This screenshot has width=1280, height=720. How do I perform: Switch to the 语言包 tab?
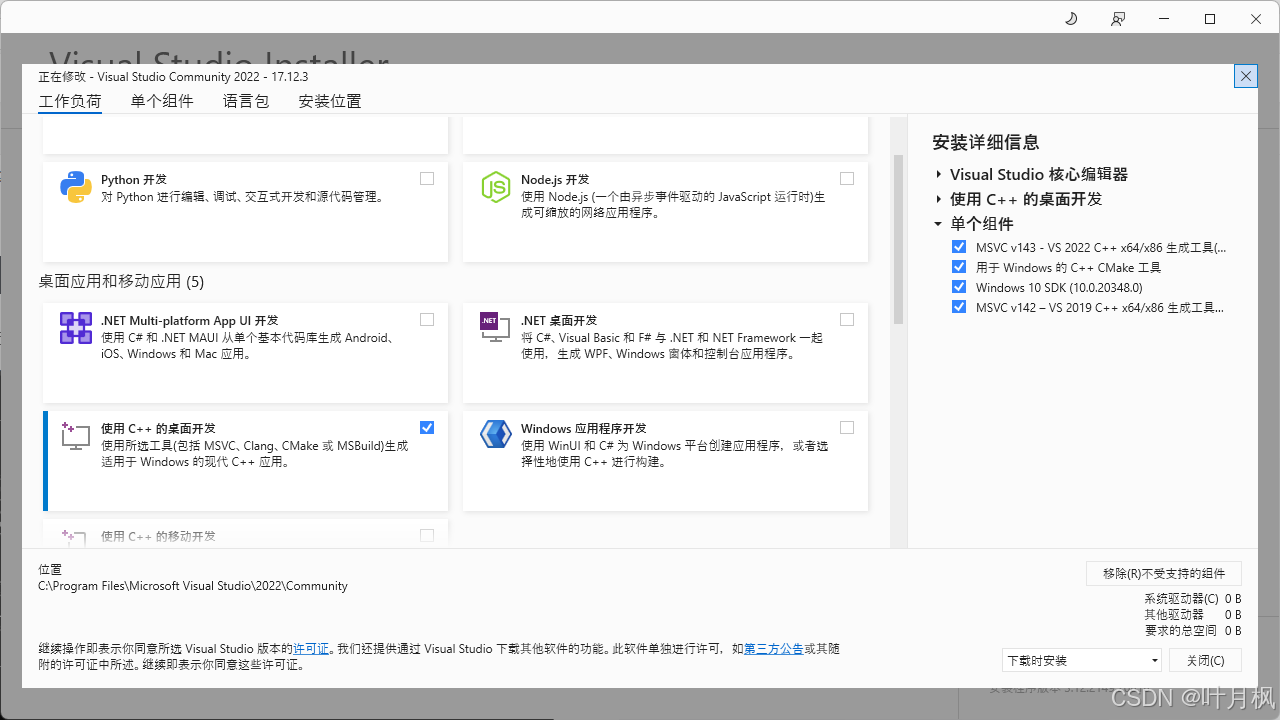pyautogui.click(x=246, y=101)
